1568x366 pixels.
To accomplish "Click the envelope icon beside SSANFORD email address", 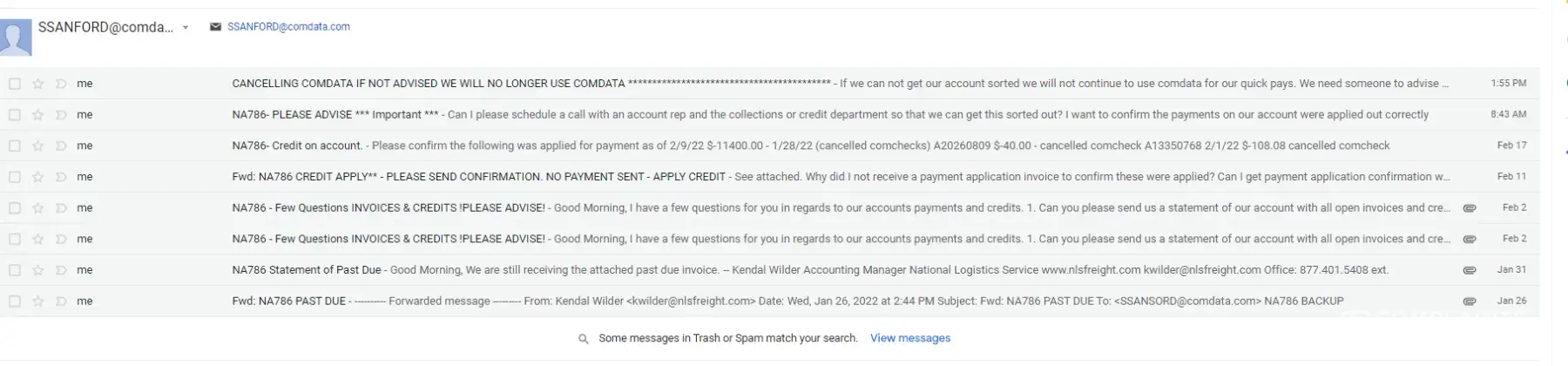I will [x=215, y=27].
